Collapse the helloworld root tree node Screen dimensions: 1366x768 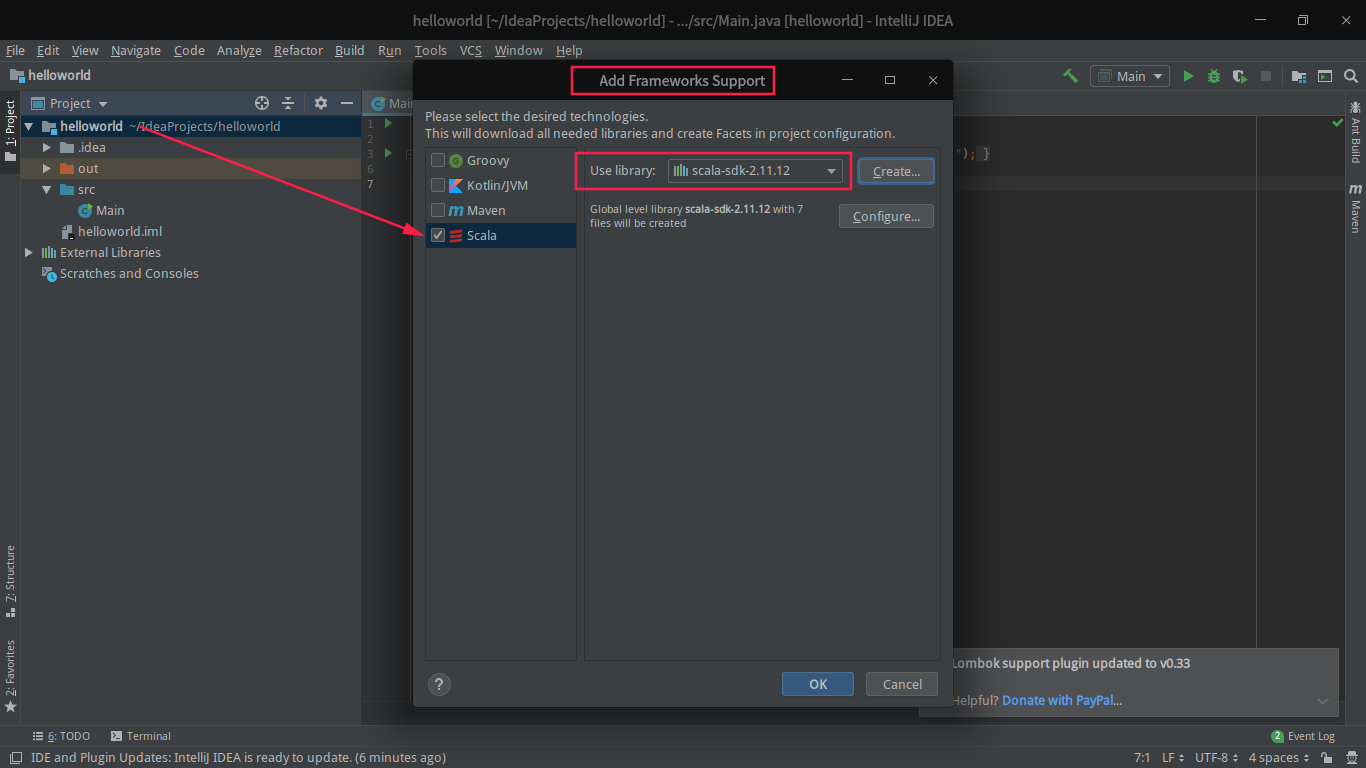(x=29, y=127)
